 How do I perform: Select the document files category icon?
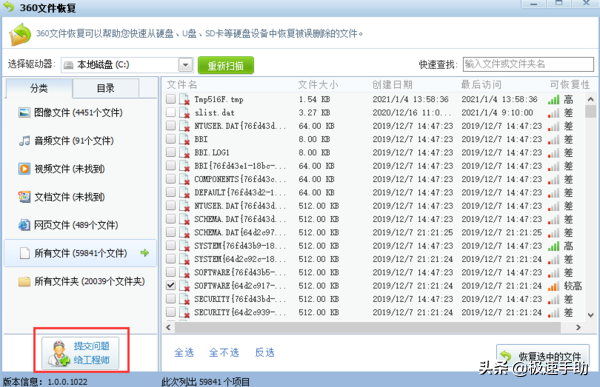(x=24, y=197)
